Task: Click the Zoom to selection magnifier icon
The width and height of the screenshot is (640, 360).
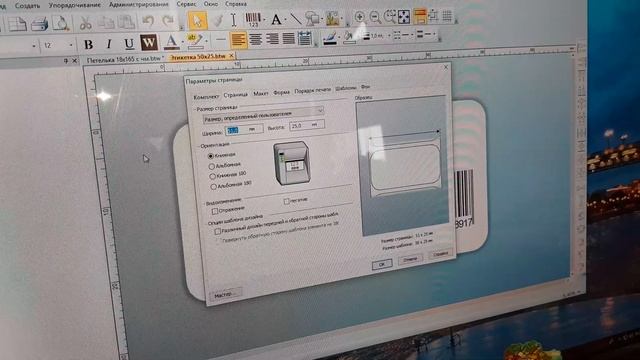Action: 390,17
